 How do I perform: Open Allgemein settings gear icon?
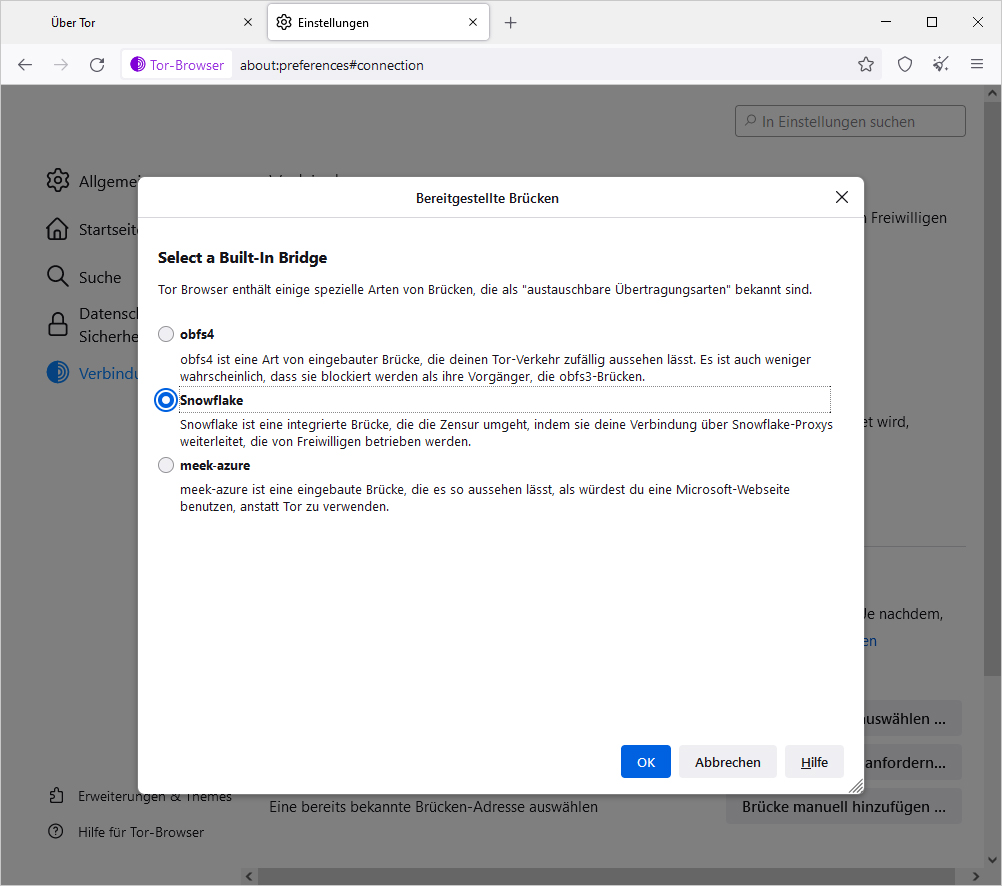pos(58,180)
